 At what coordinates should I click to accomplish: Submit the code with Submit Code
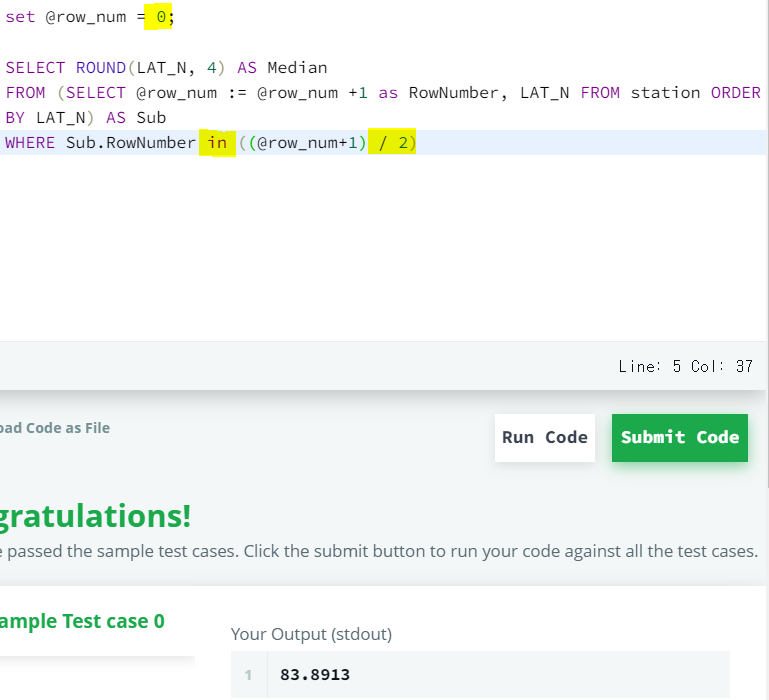click(x=679, y=438)
